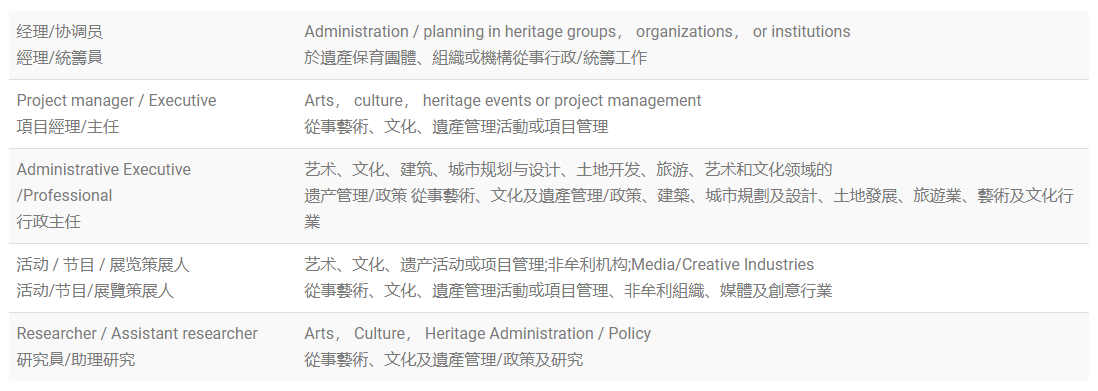Image resolution: width=1098 pixels, height=391 pixels.
Task: Select the '項目經理/主任' title text
Action: (x=68, y=126)
